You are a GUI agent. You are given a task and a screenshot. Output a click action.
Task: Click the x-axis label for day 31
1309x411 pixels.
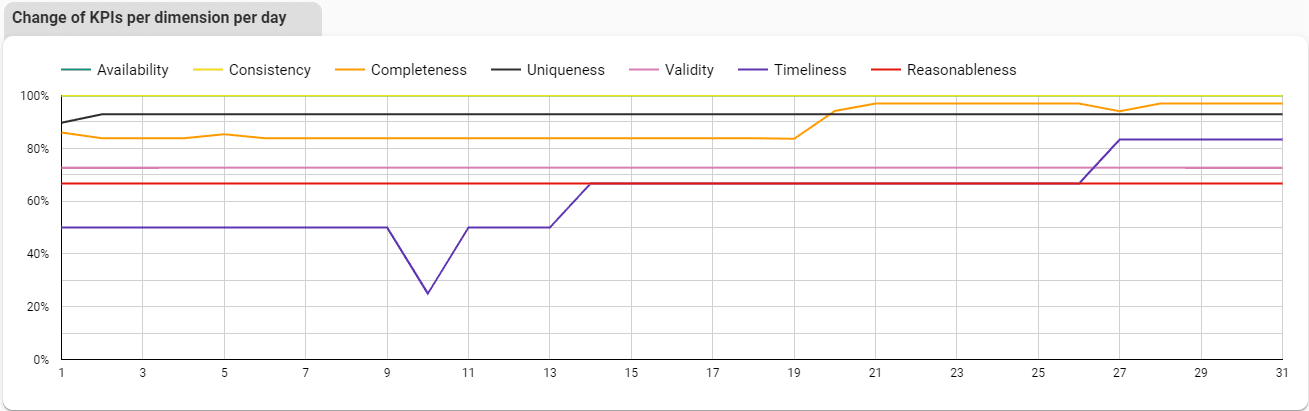pyautogui.click(x=1283, y=372)
